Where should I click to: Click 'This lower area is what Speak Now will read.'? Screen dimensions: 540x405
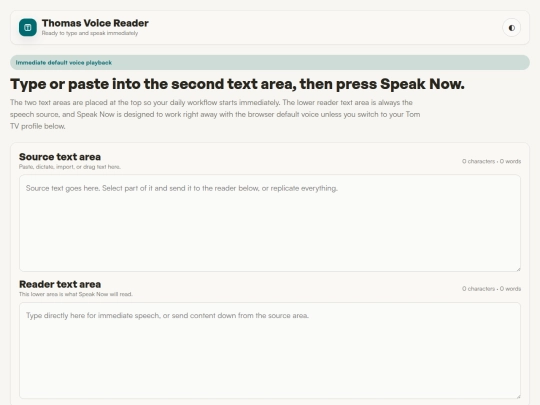76,294
